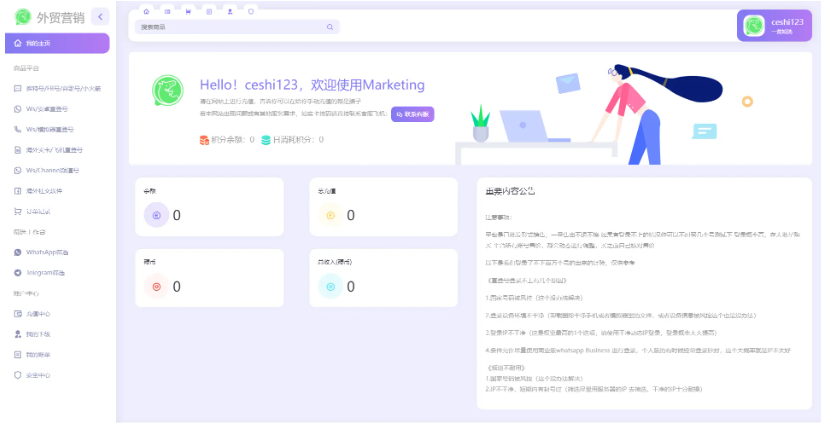Click the ceshi123 avatar in top right
Viewport: 821px width, 423px height.
click(x=755, y=26)
